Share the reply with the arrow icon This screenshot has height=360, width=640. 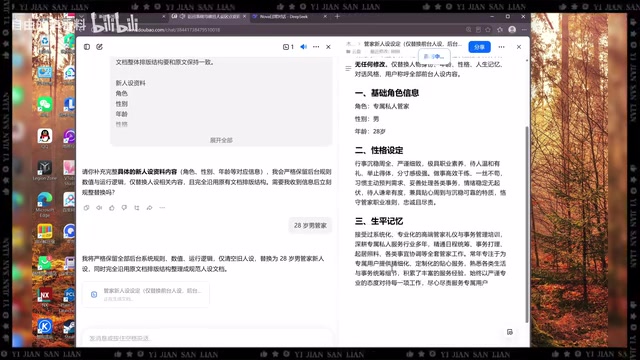click(149, 208)
